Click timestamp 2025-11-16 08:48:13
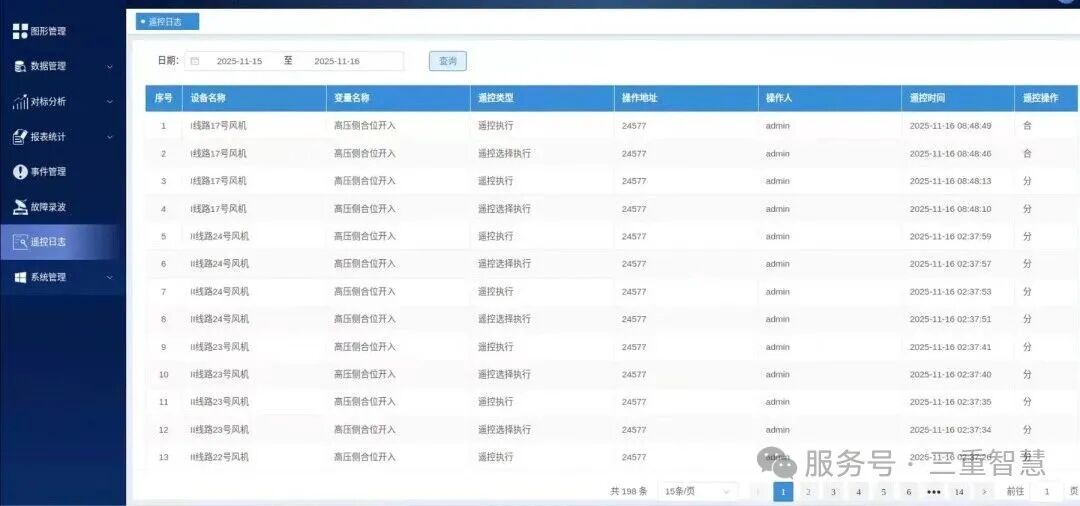The height and width of the screenshot is (506, 1080). 951,181
